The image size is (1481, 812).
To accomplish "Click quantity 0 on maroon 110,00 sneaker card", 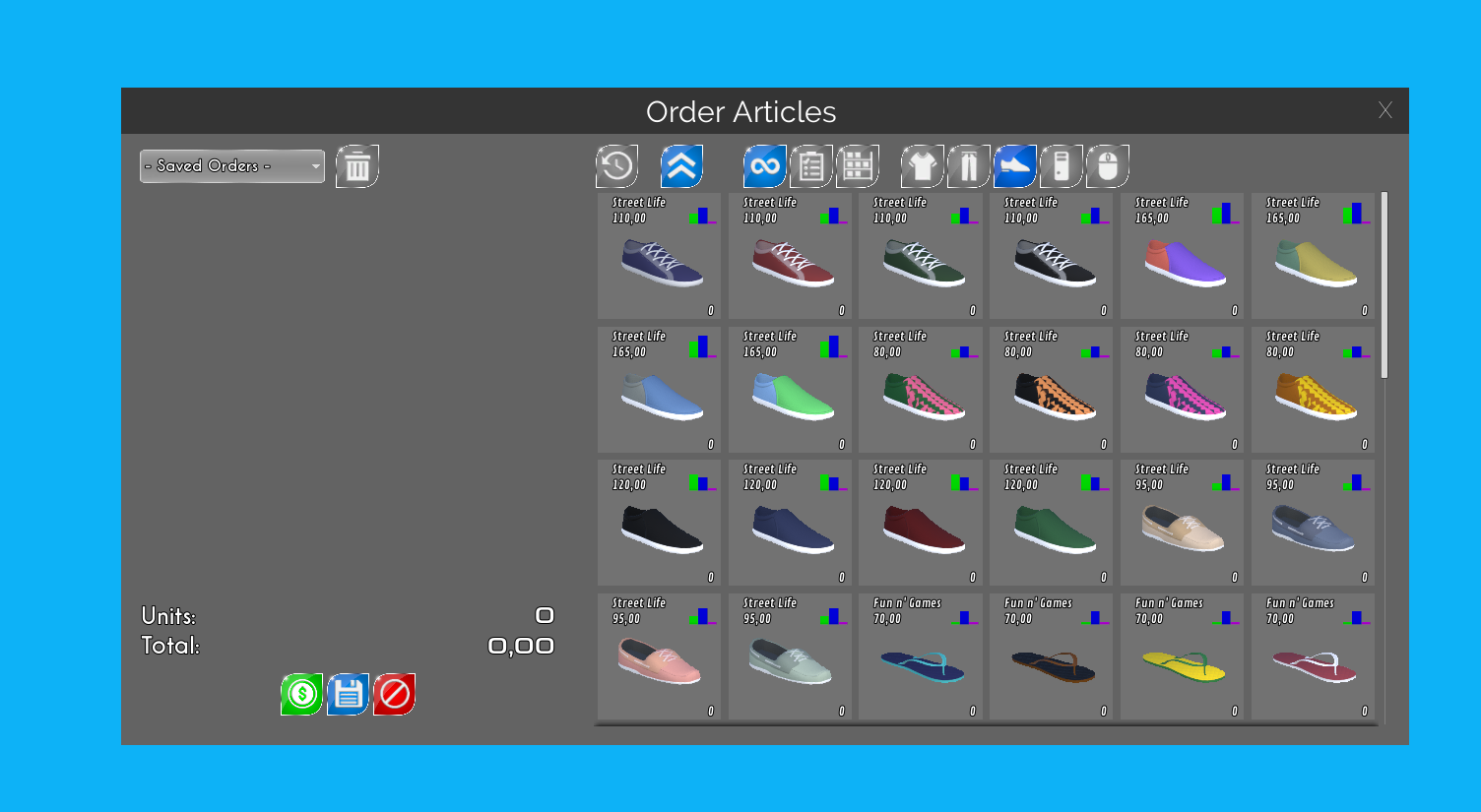I will [x=842, y=311].
